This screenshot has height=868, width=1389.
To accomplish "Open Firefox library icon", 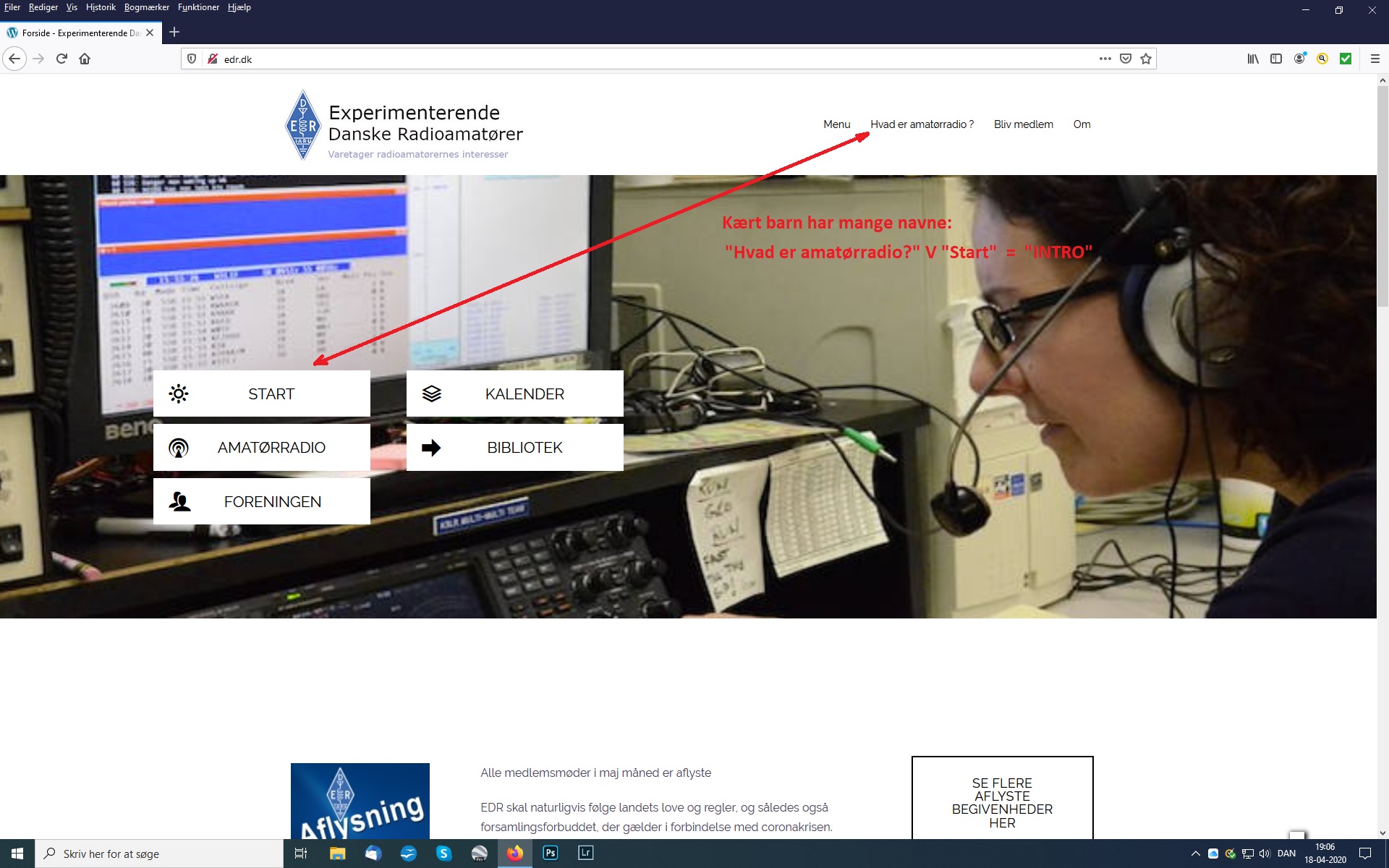I will point(1253,59).
